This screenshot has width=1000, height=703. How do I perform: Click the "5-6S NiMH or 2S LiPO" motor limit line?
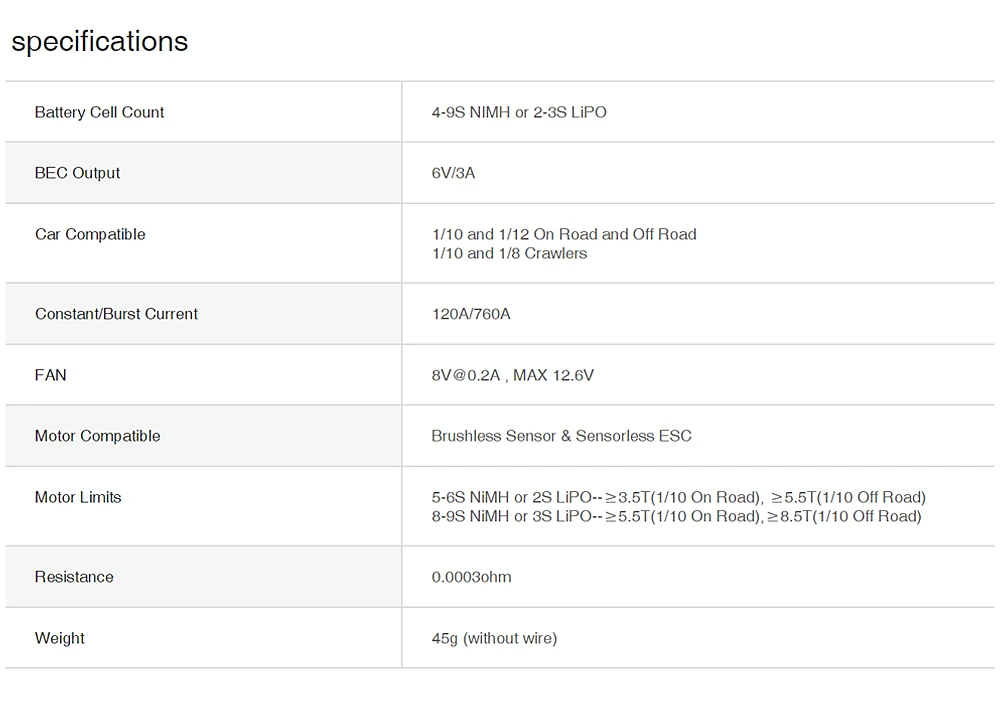click(x=678, y=497)
